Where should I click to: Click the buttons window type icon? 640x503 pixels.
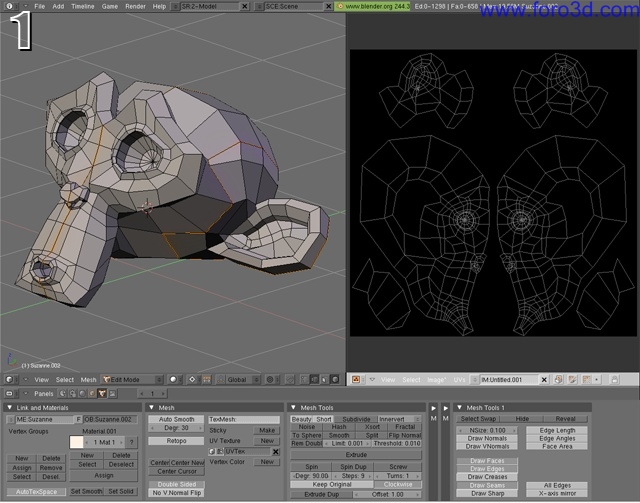coord(9,394)
